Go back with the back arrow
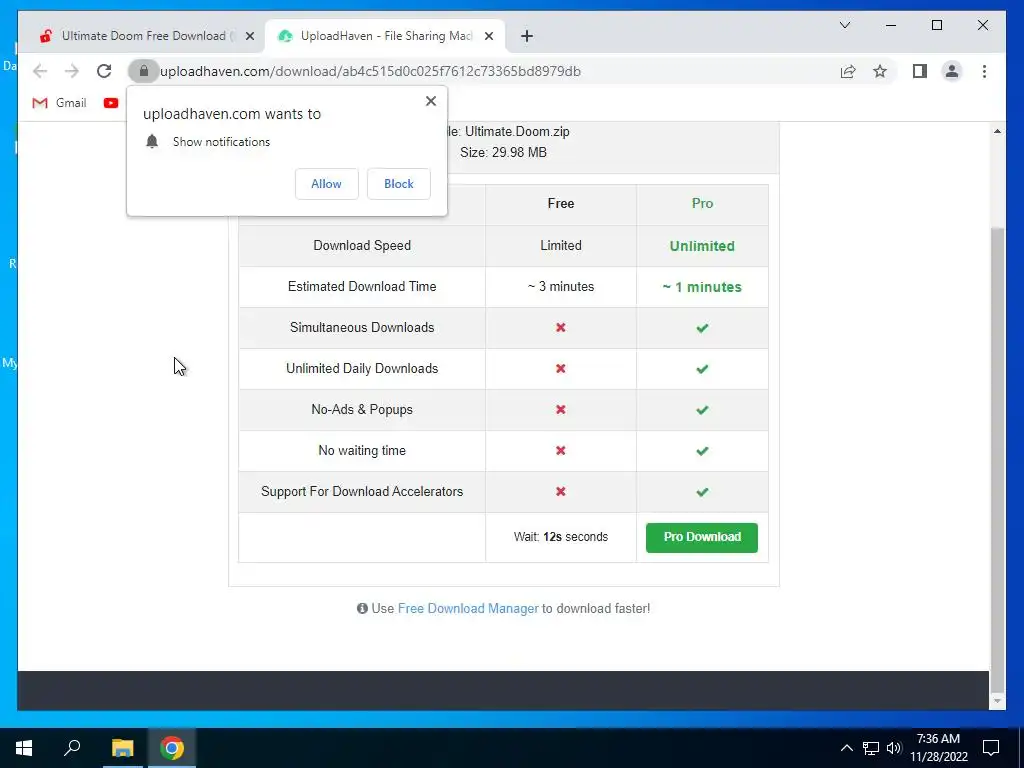 (x=40, y=71)
